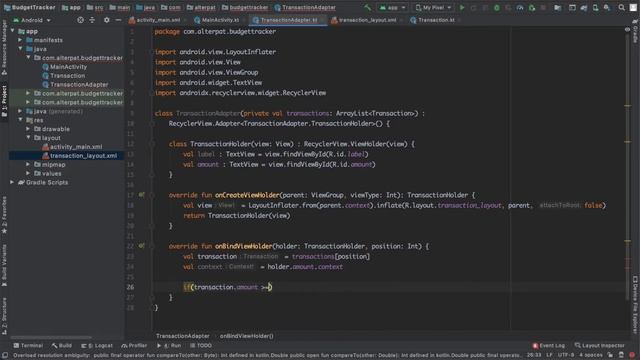Open the Logcat tool window

click(x=97, y=346)
